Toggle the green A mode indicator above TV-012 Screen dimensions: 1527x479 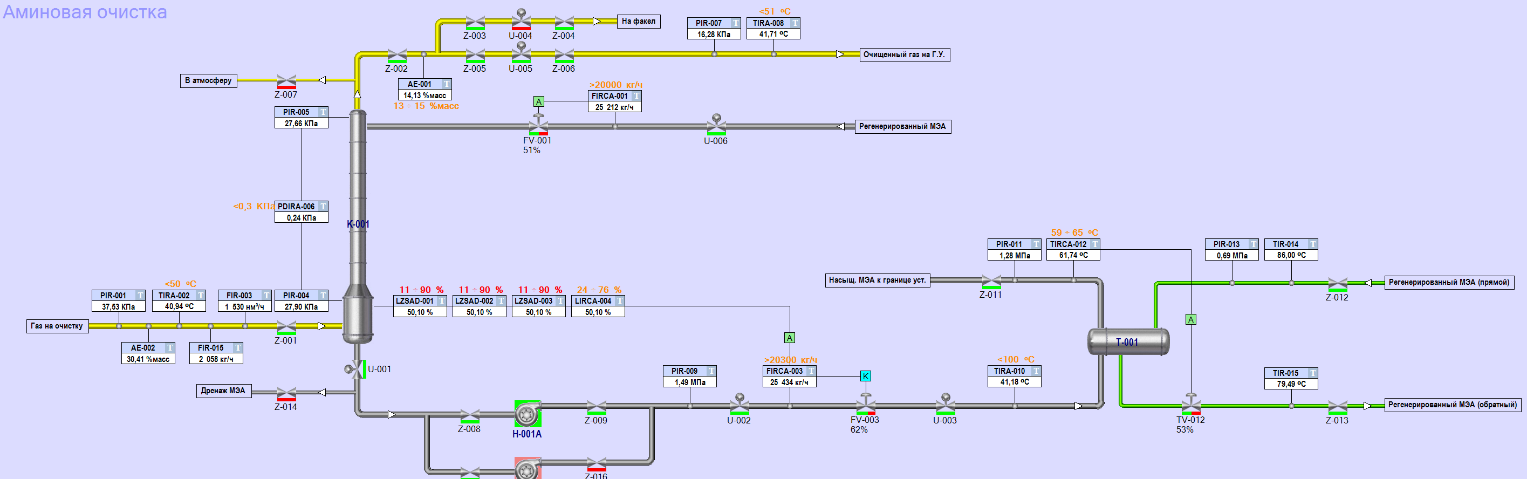click(1190, 319)
